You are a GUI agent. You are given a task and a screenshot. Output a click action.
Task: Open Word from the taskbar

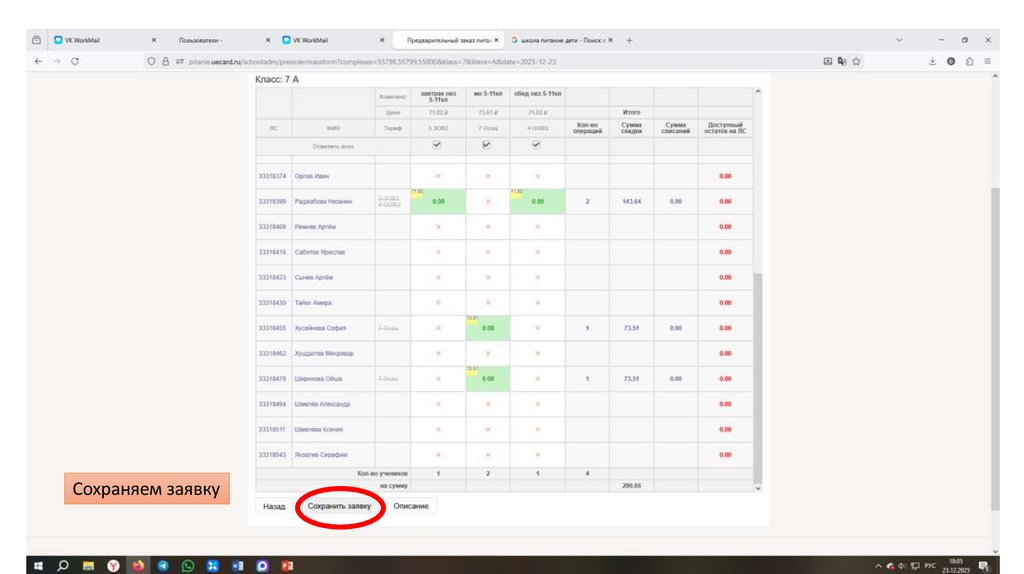coord(237,566)
